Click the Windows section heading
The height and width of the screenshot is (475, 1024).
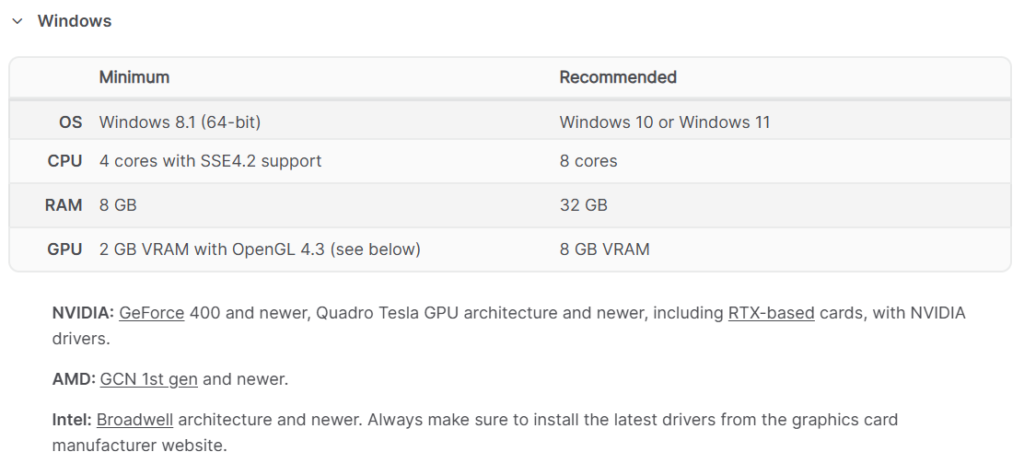click(x=74, y=21)
